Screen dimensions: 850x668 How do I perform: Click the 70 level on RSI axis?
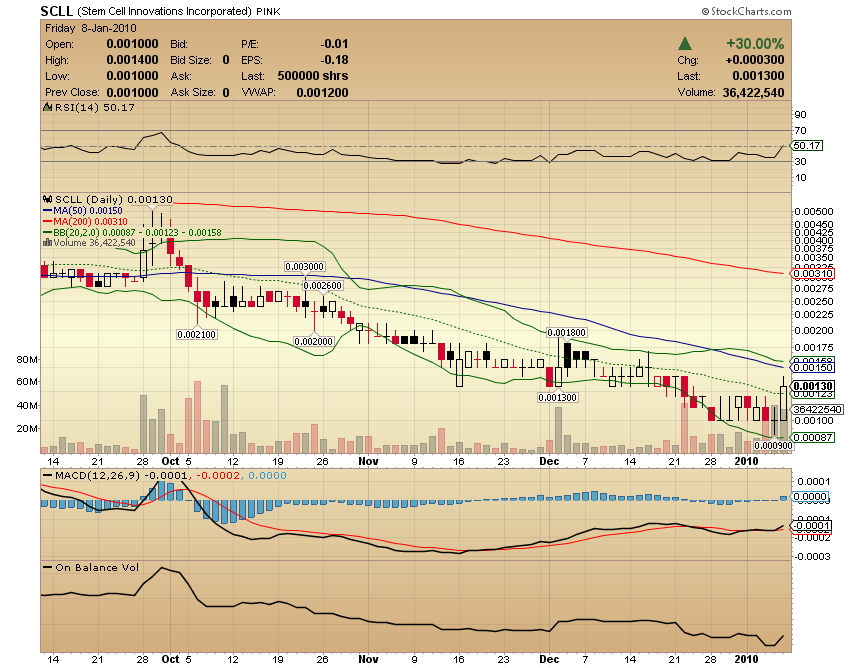pos(800,131)
